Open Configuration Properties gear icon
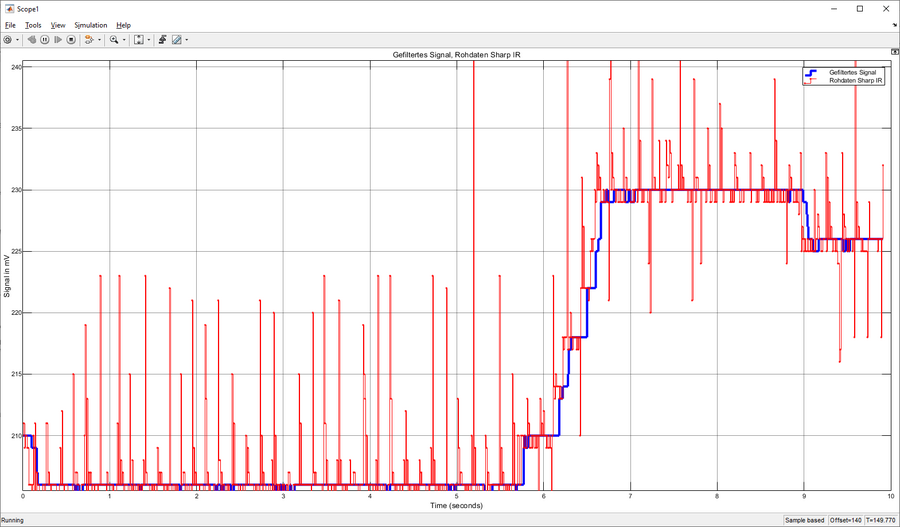 [8, 40]
